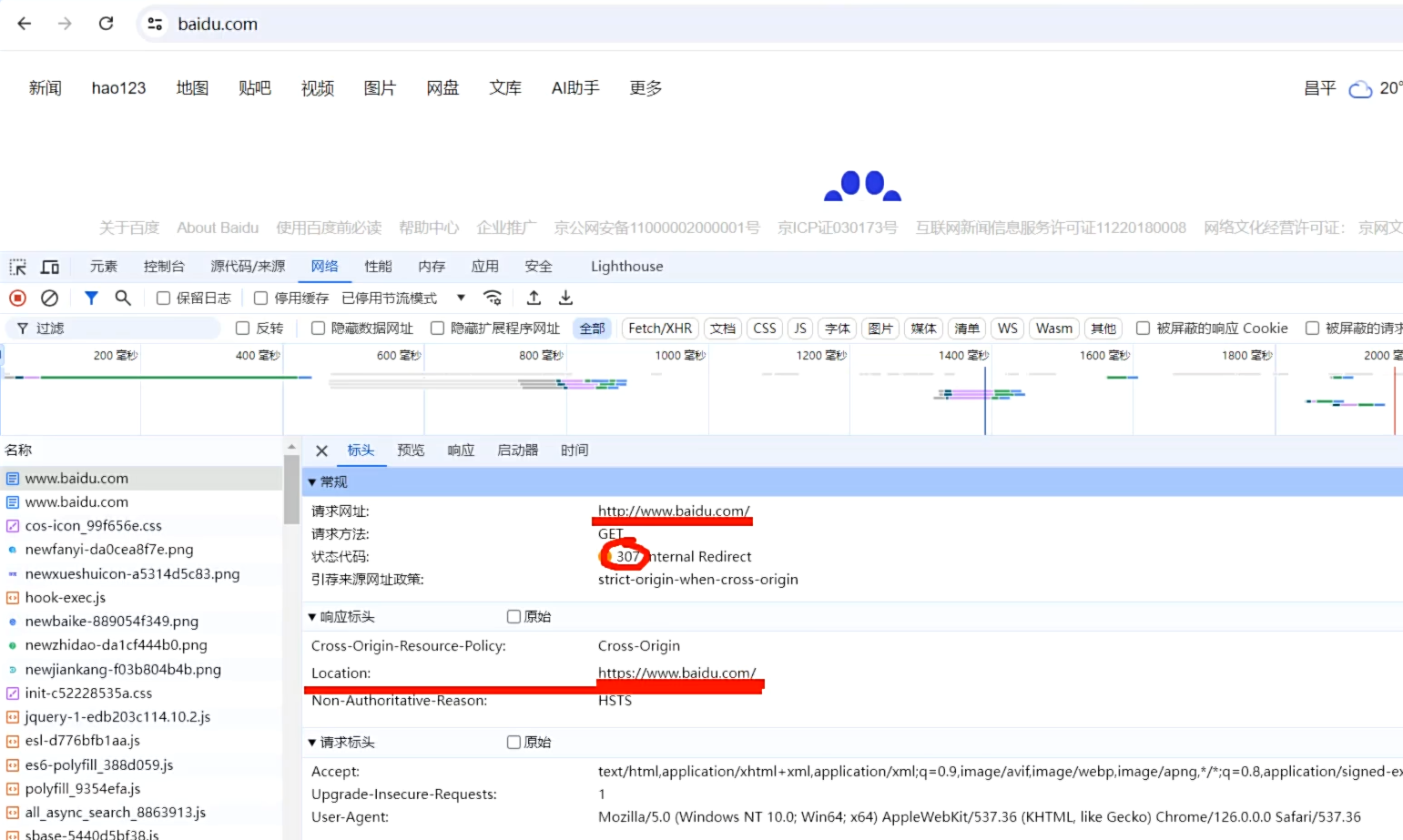The width and height of the screenshot is (1403, 840).
Task: Open network conditions wifi icon
Action: [493, 298]
